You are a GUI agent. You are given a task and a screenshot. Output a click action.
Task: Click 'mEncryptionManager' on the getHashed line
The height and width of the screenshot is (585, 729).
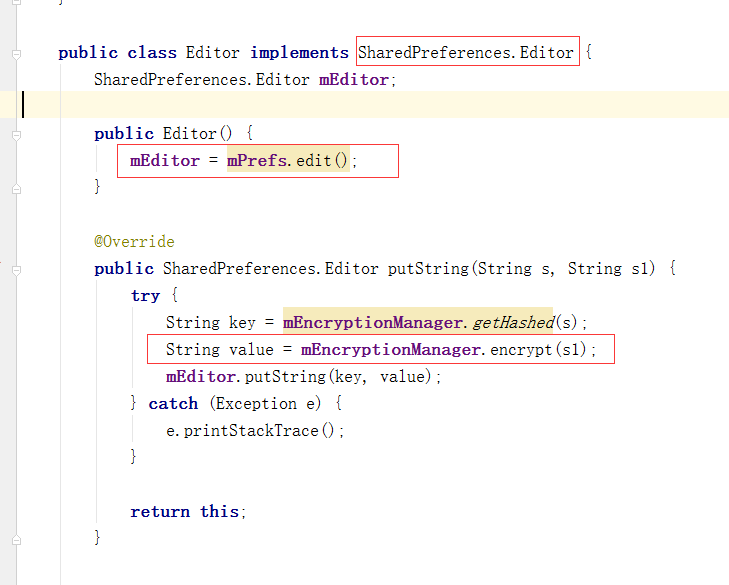pyautogui.click(x=372, y=323)
